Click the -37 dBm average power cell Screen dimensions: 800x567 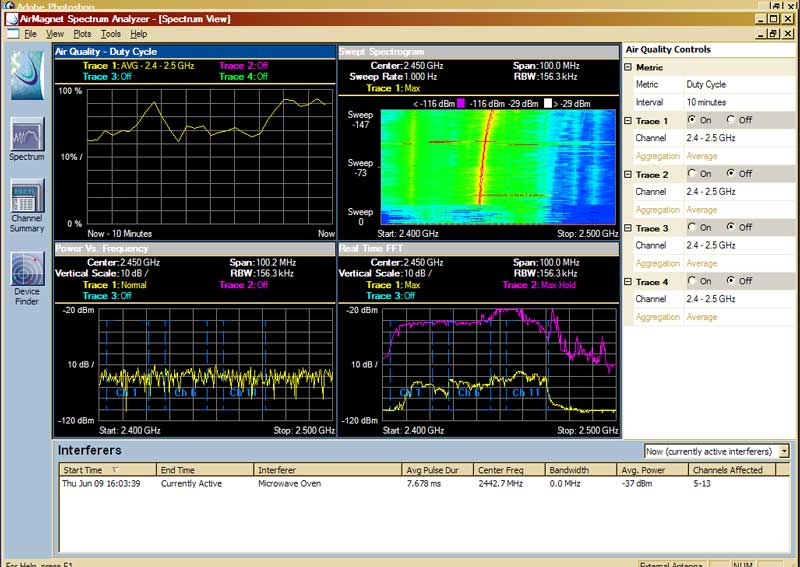(x=637, y=483)
